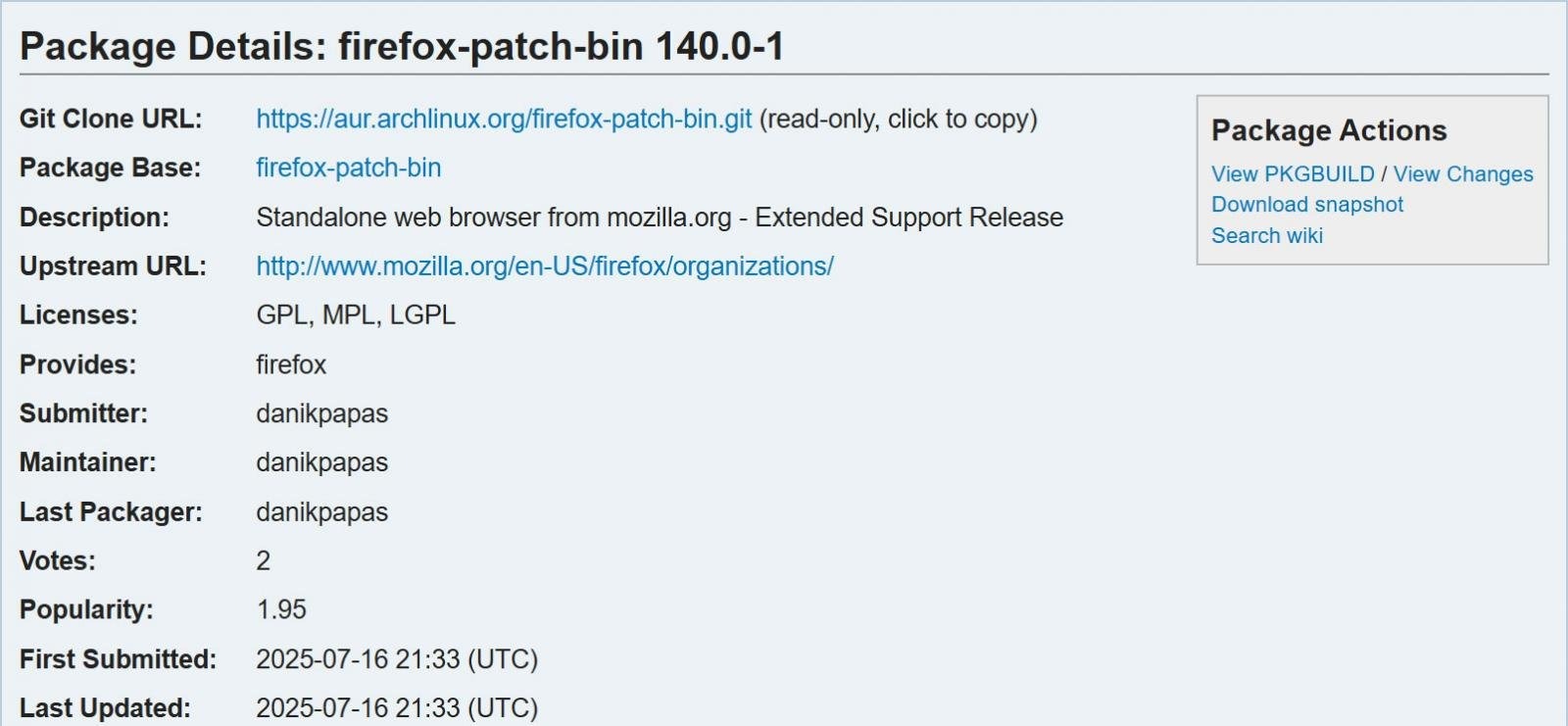
Task: Click the Submitter name danikpapas
Action: [321, 414]
